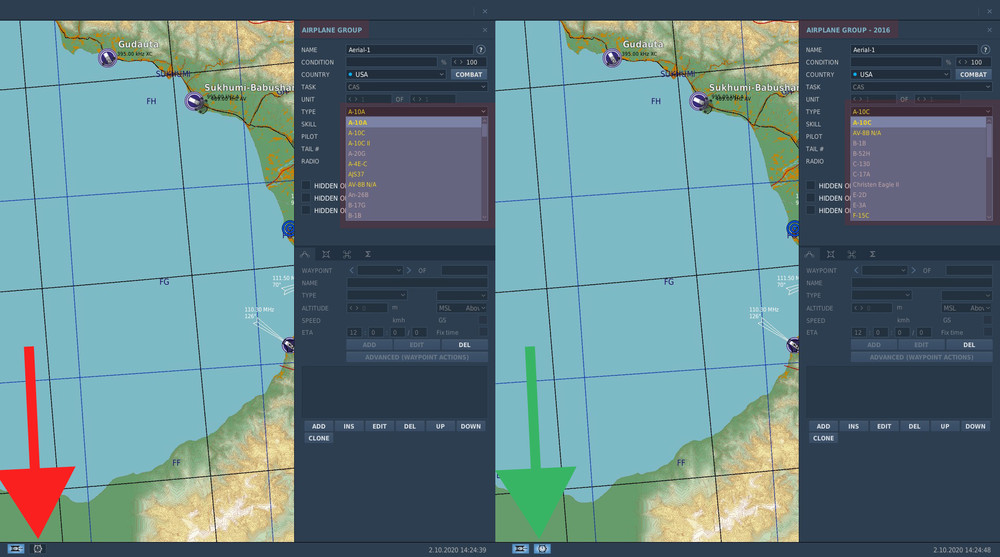Open the help icon beside the left Name field
Screen dimensions: 1000x557
[x=481, y=49]
